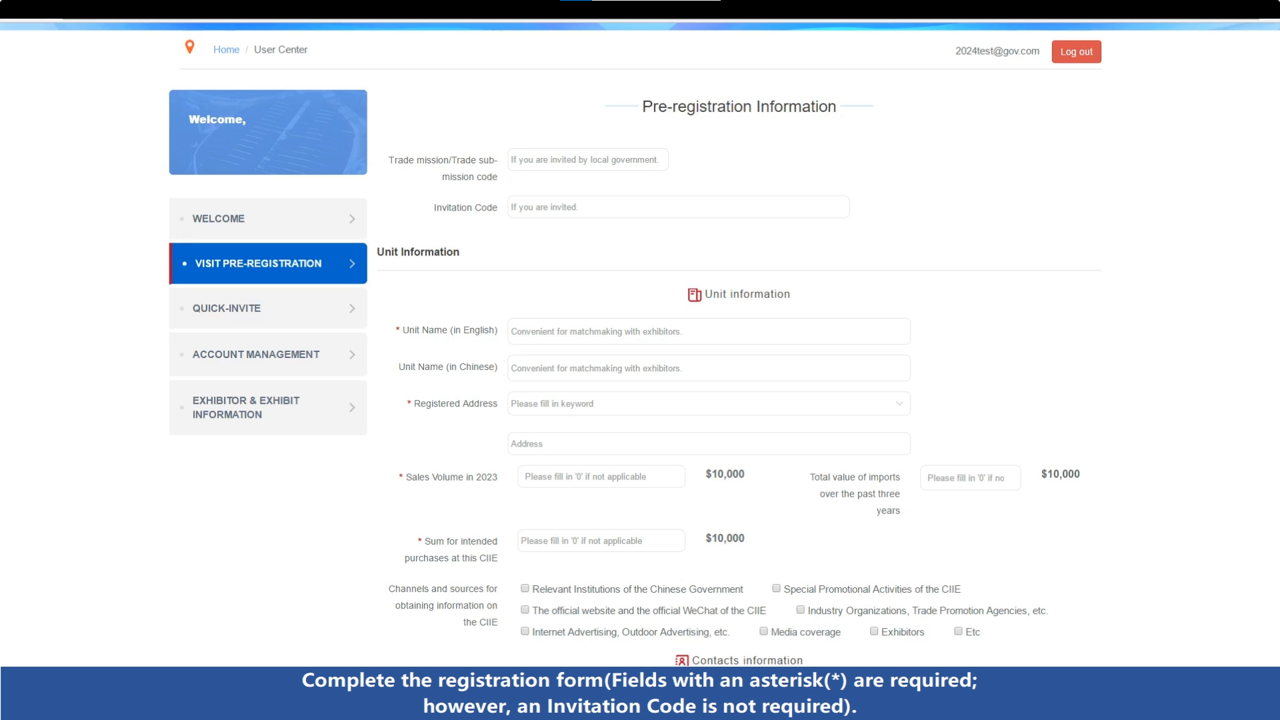The height and width of the screenshot is (720, 1280).
Task: Click the chevron on VISIT PRE-REGISTRATION
Action: pyautogui.click(x=352, y=264)
